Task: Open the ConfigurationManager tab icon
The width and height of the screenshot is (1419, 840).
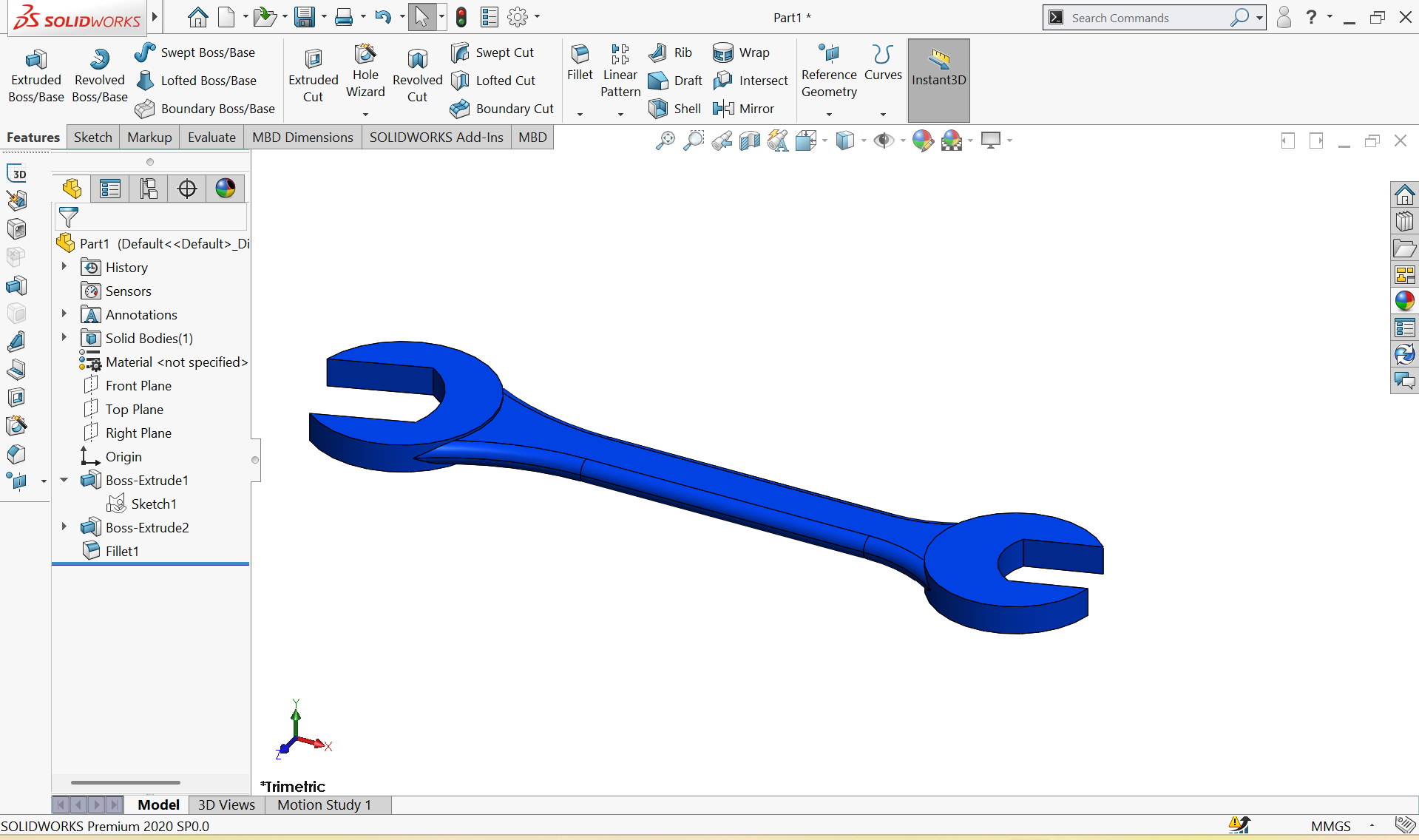Action: 149,189
